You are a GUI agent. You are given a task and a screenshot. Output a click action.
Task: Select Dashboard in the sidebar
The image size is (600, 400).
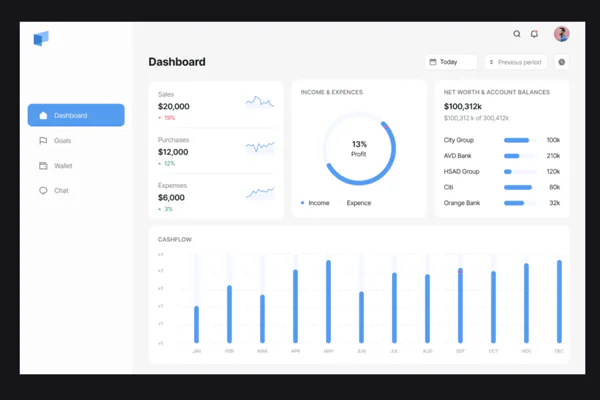tap(76, 115)
